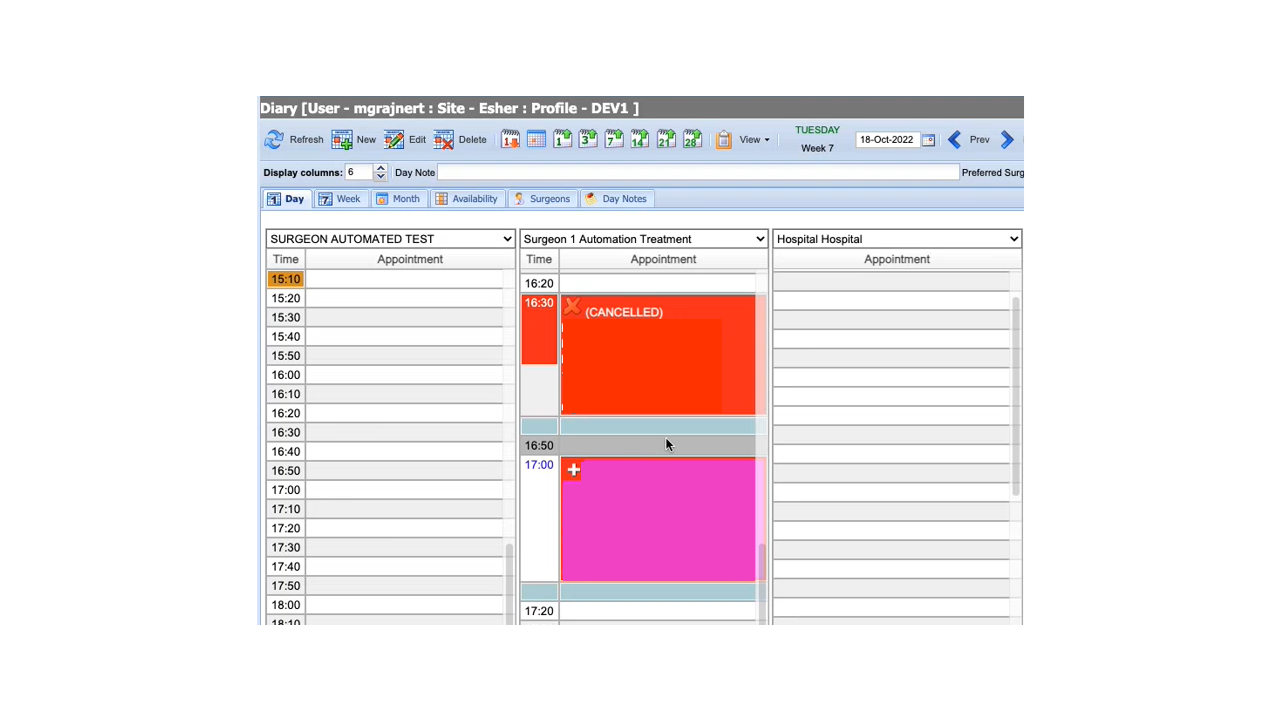Switch to the Day tab
Screen dimensions: 1280x720
point(286,199)
